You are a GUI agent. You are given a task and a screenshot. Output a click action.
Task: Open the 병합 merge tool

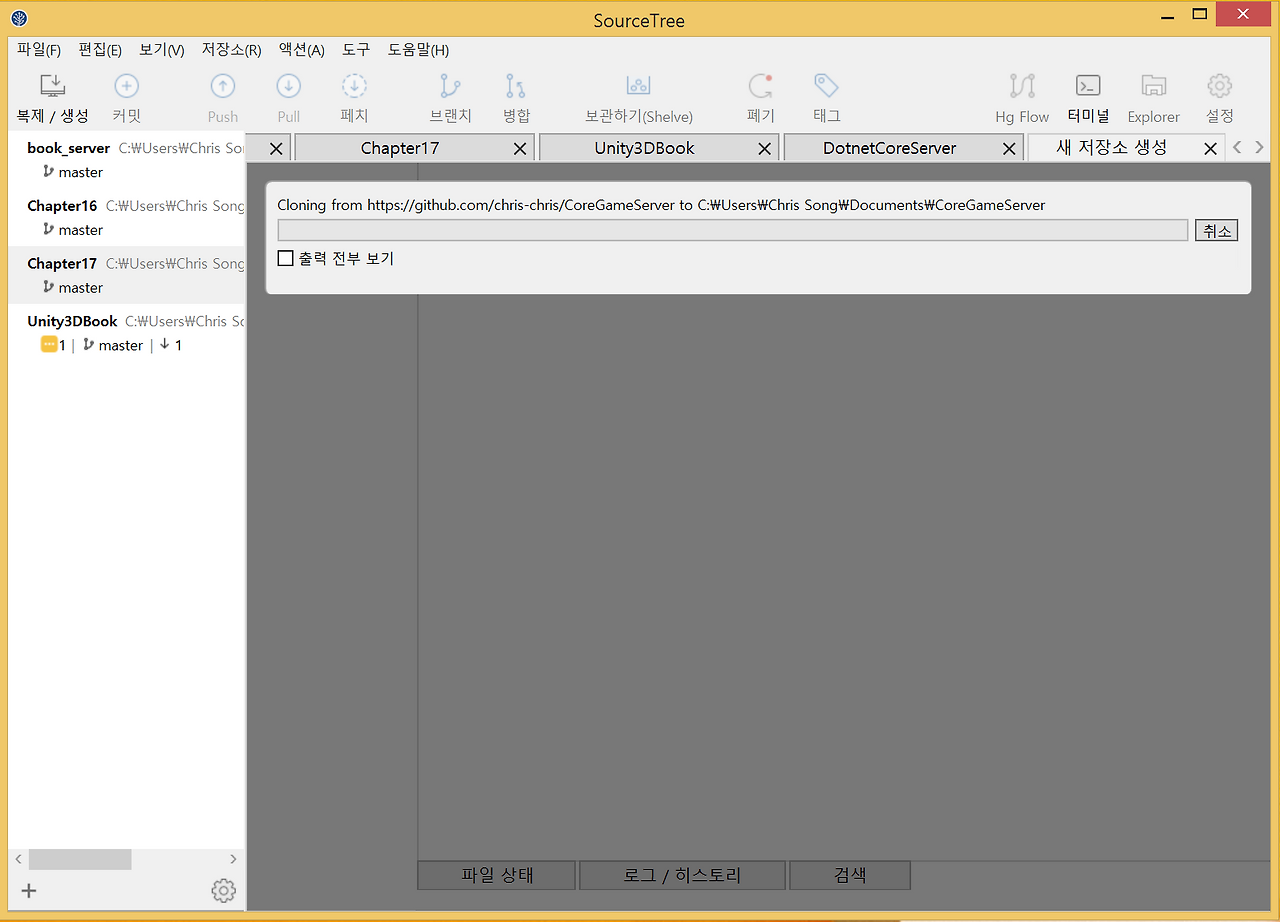pos(516,99)
